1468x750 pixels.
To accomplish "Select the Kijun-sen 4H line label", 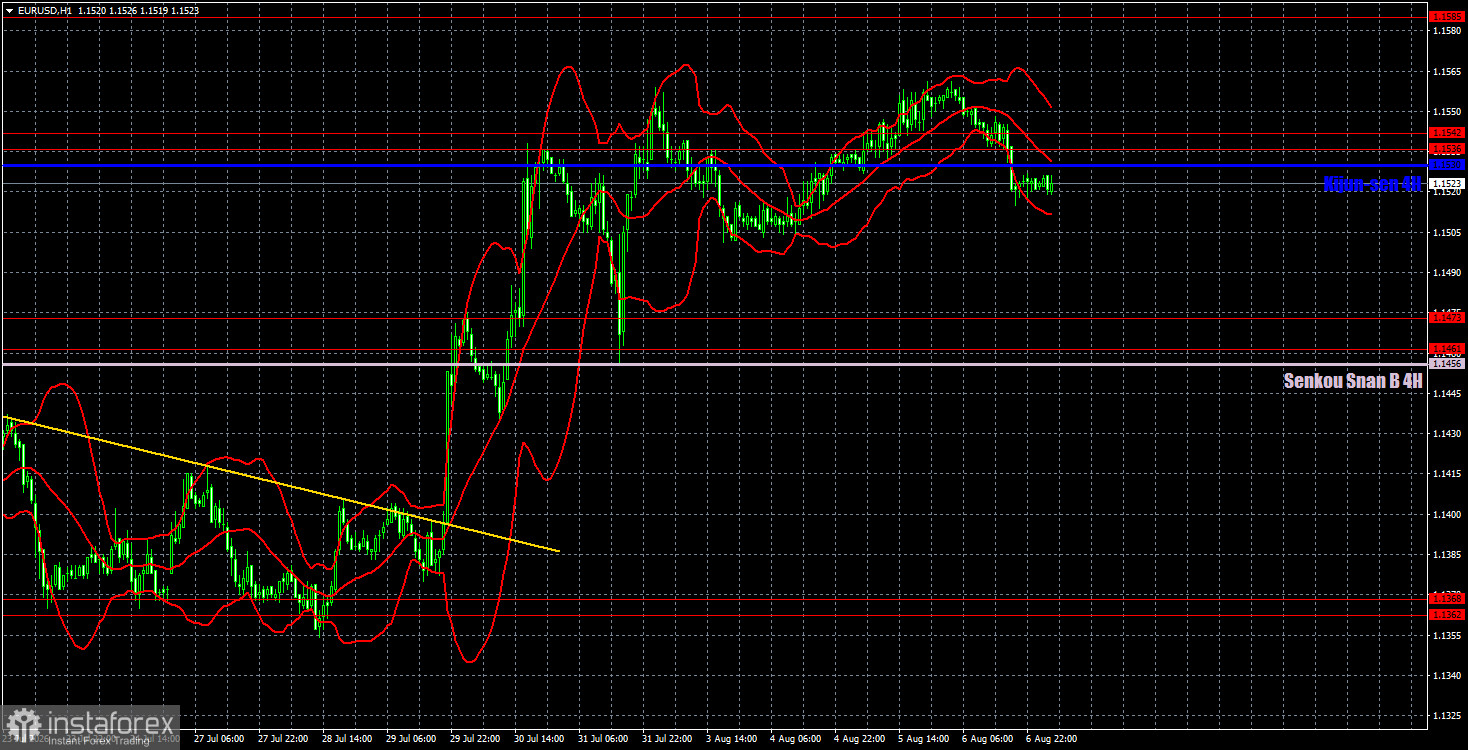I will (x=1372, y=184).
